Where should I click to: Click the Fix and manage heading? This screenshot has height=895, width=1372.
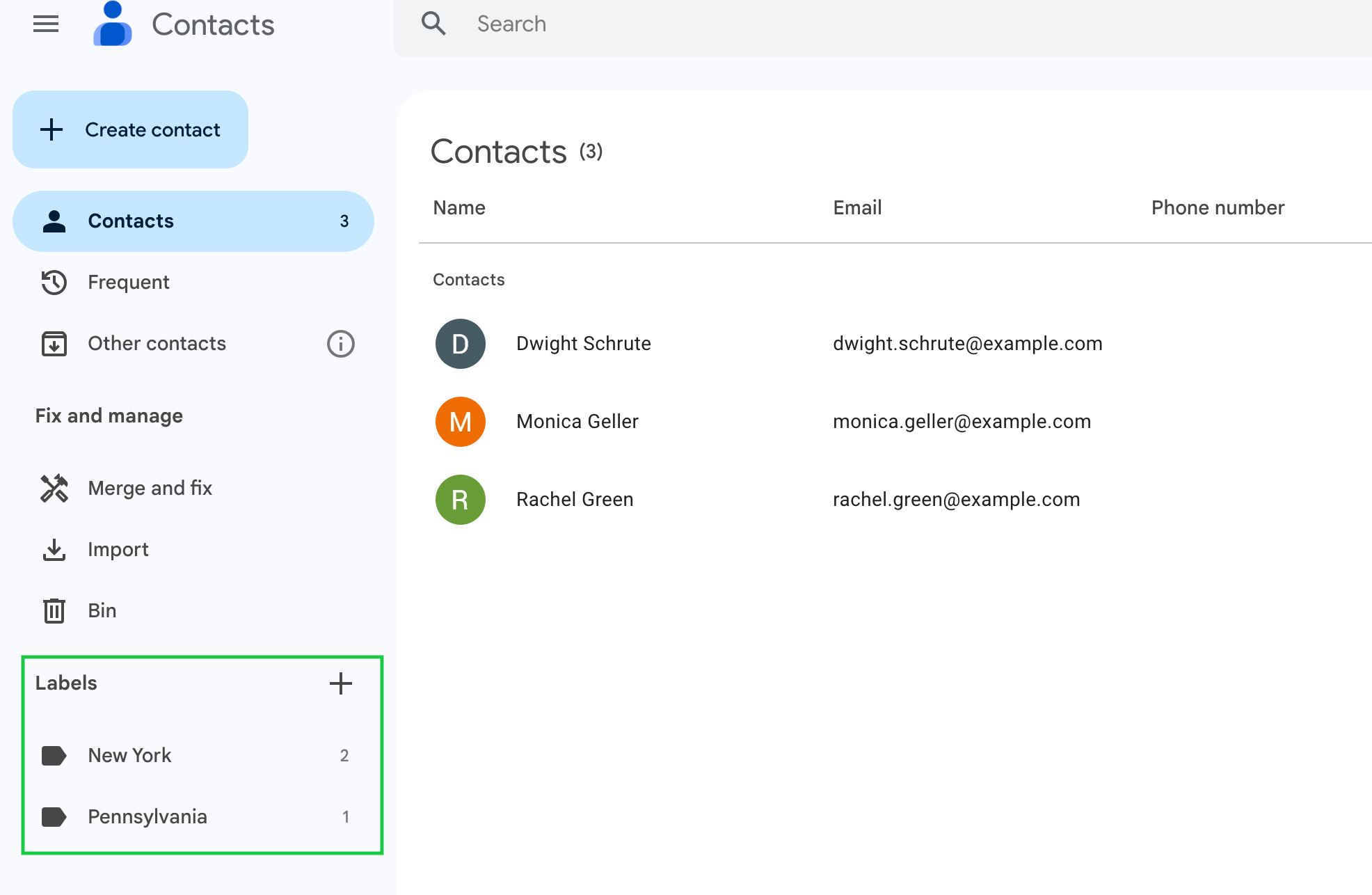pyautogui.click(x=109, y=416)
